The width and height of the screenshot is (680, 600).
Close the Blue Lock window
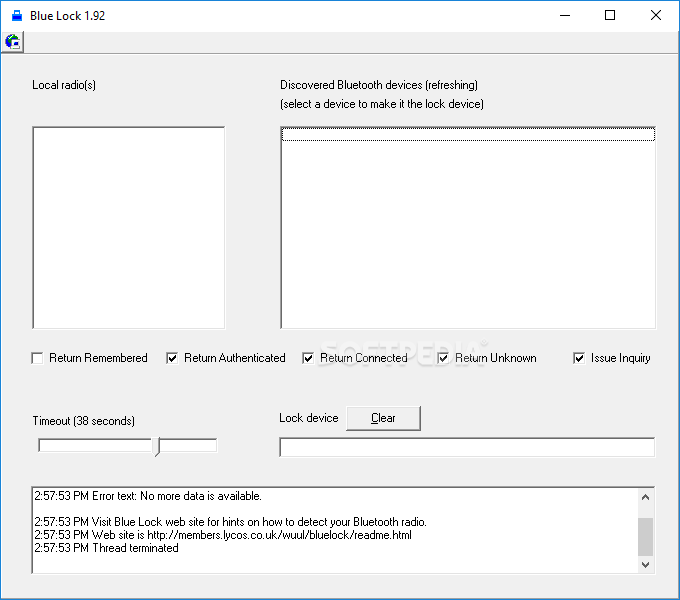click(x=656, y=16)
